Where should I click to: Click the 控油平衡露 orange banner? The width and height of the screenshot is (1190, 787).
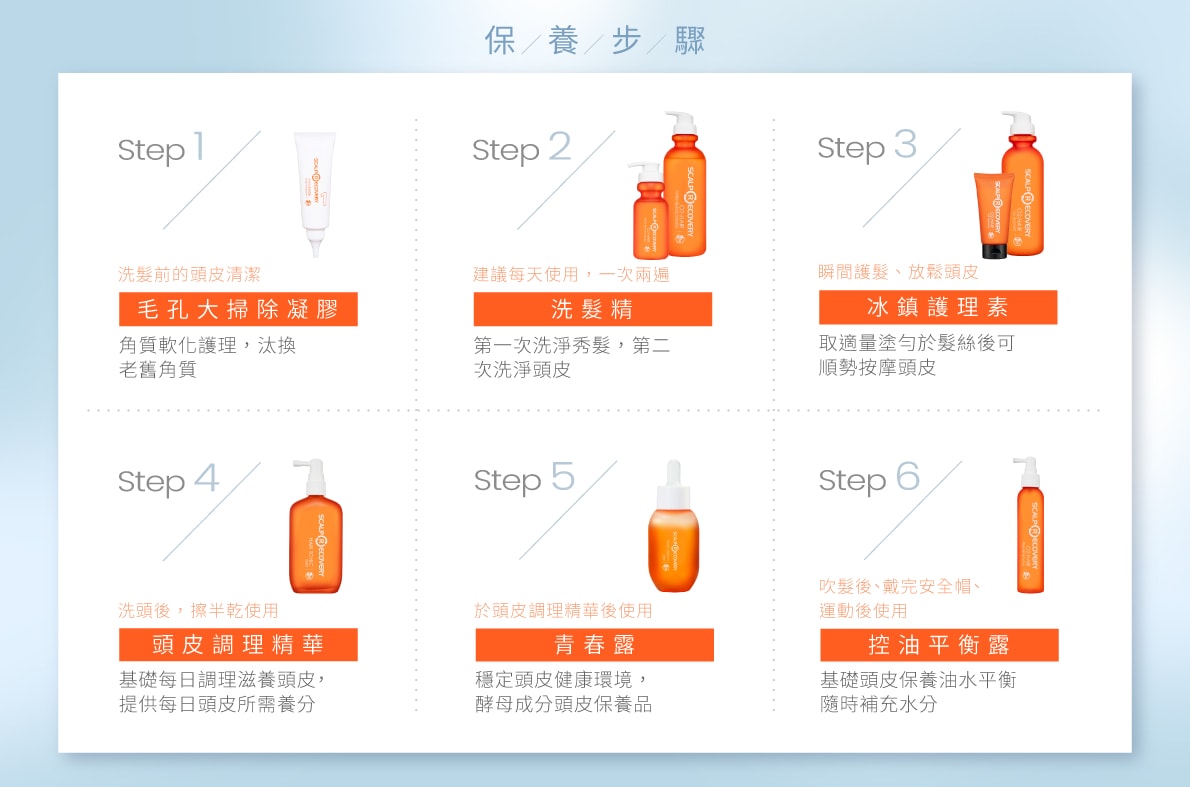point(940,644)
